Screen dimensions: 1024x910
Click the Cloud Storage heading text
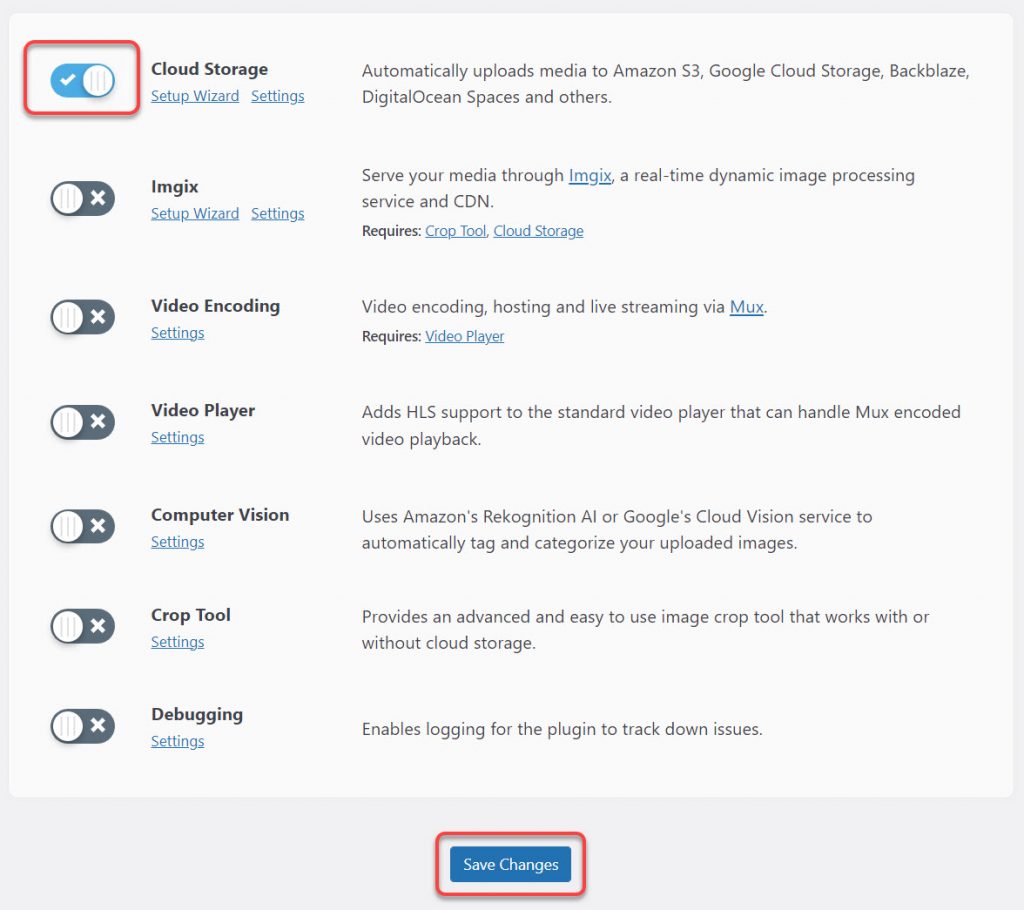[x=210, y=69]
